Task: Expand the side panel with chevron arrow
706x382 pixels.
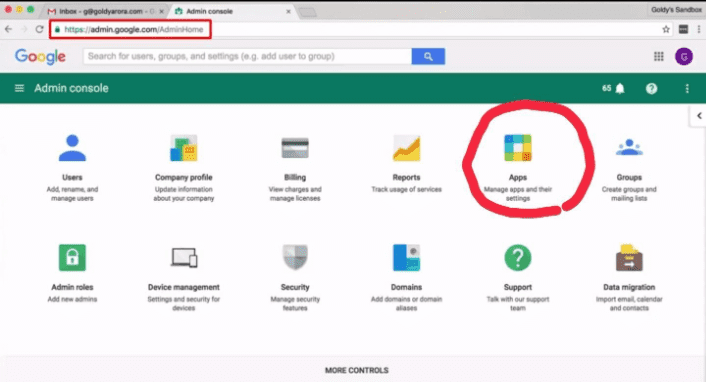Action: 699,116
